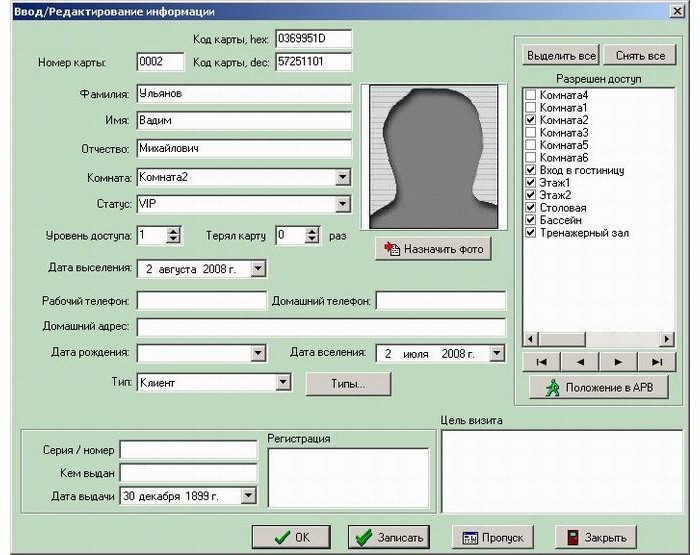Image resolution: width=700 pixels, height=555 pixels.
Task: Expand the Тип dropdown showing Клиент
Action: (x=282, y=382)
